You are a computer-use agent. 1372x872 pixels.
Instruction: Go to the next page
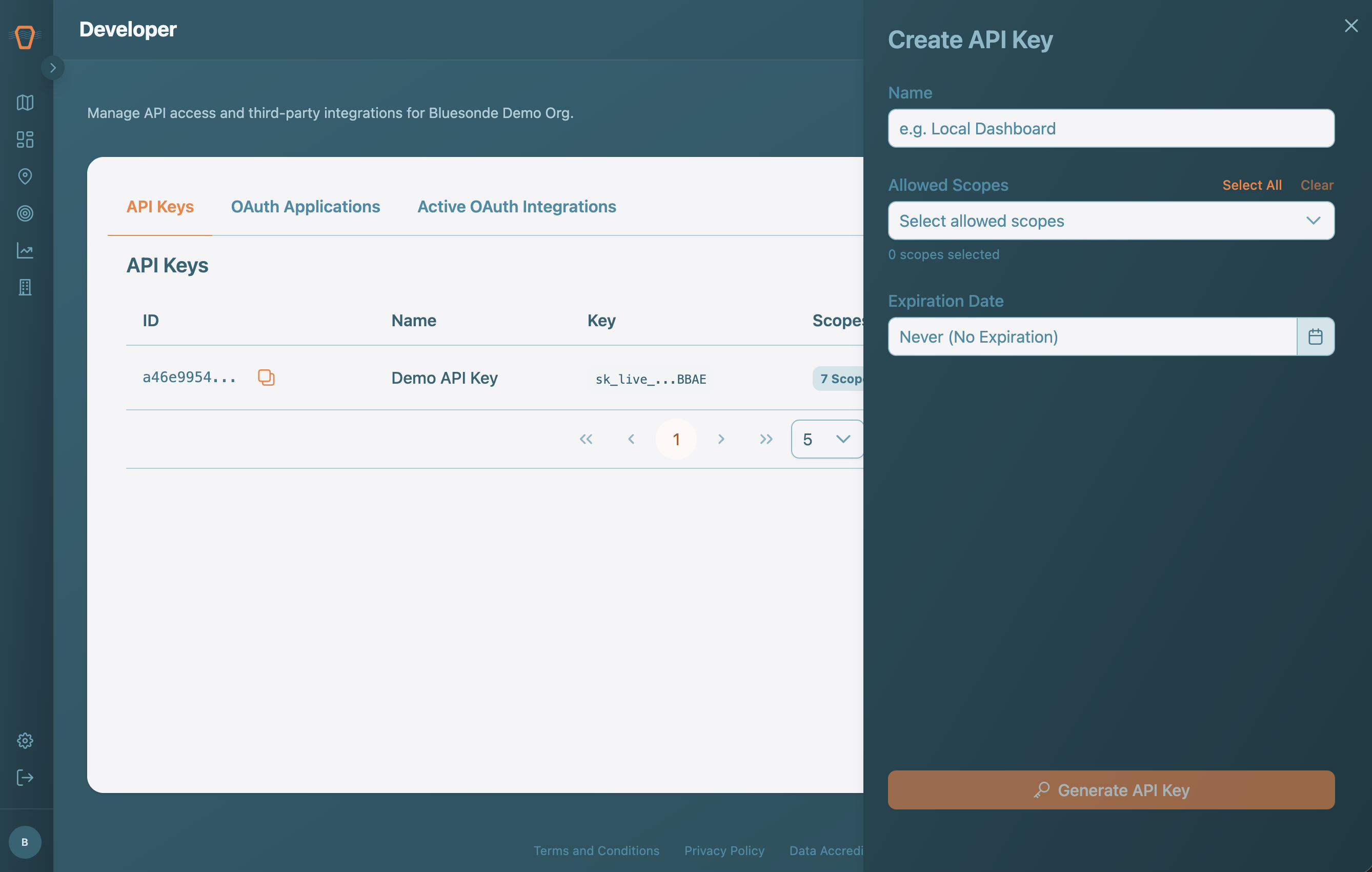click(721, 439)
